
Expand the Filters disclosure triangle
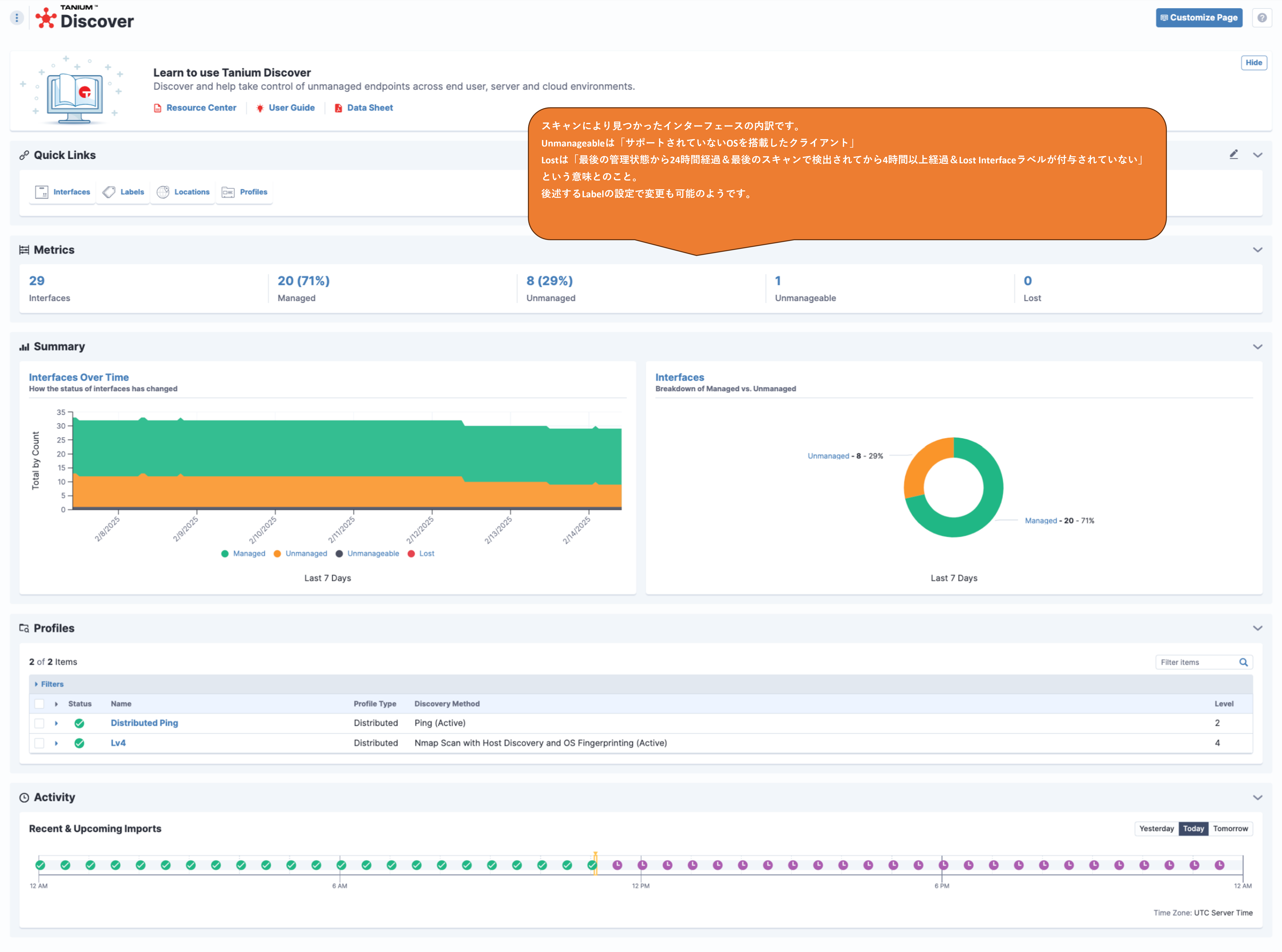[36, 685]
